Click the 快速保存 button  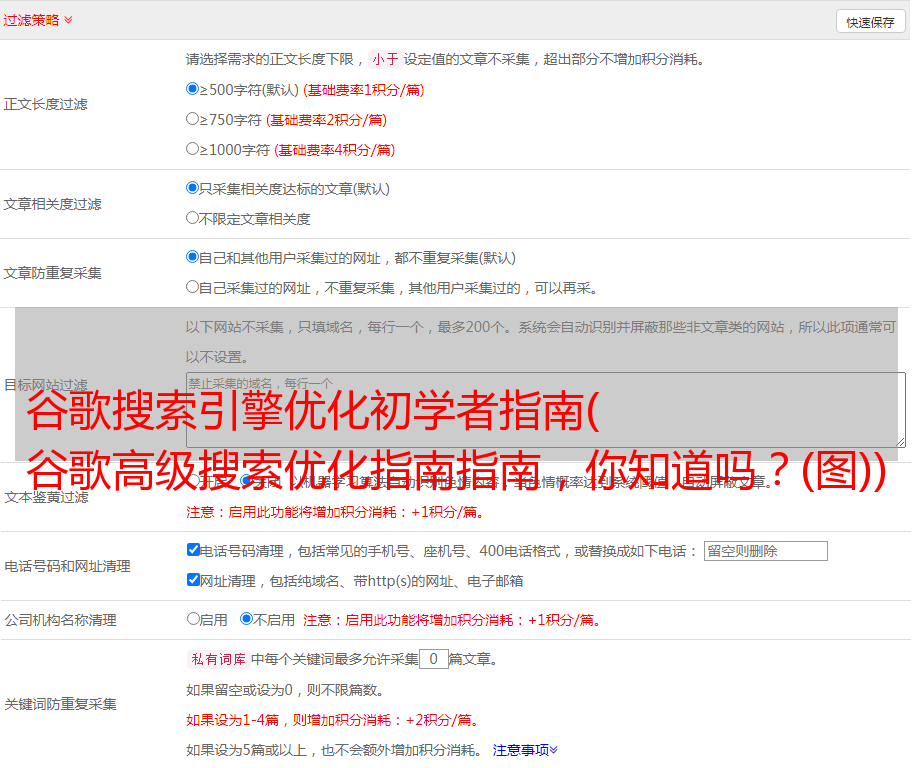tap(871, 23)
